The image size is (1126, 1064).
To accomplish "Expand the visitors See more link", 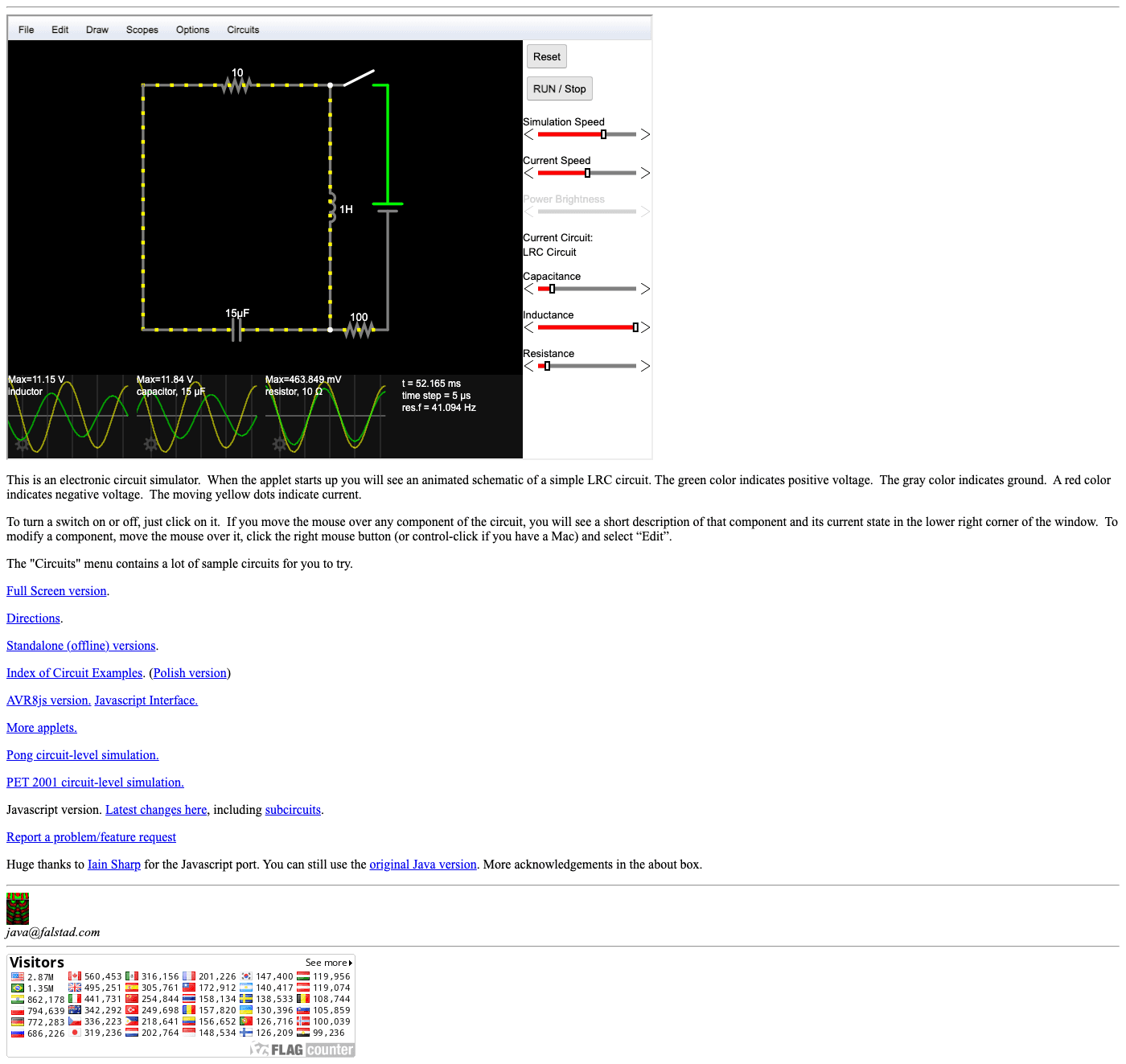I will pyautogui.click(x=328, y=963).
